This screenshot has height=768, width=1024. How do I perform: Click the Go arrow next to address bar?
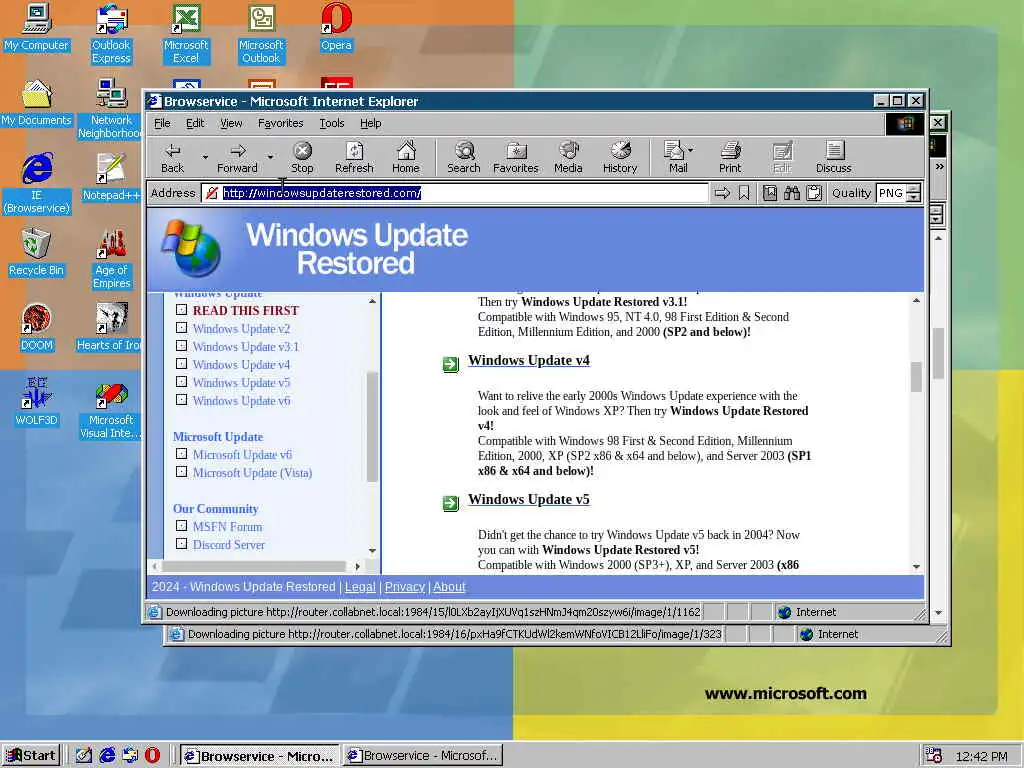(722, 193)
